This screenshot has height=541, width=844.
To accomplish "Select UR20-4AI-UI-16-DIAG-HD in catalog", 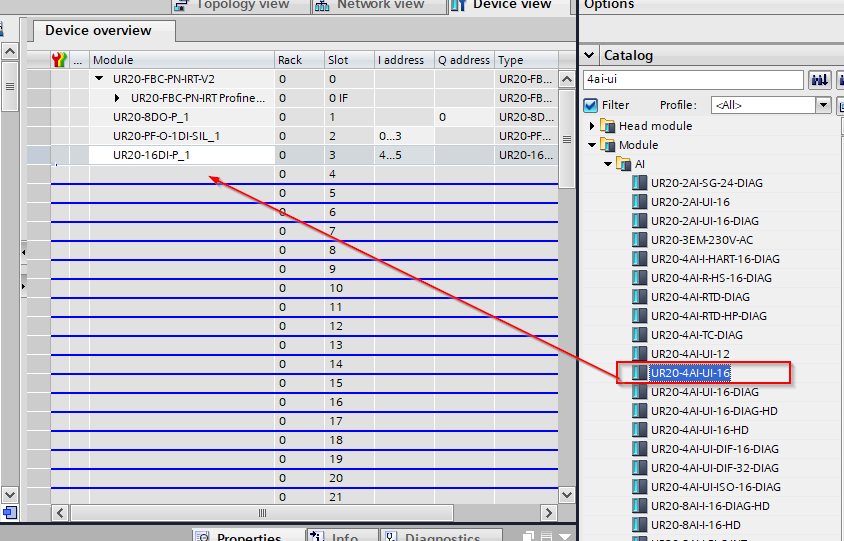I will click(x=714, y=411).
